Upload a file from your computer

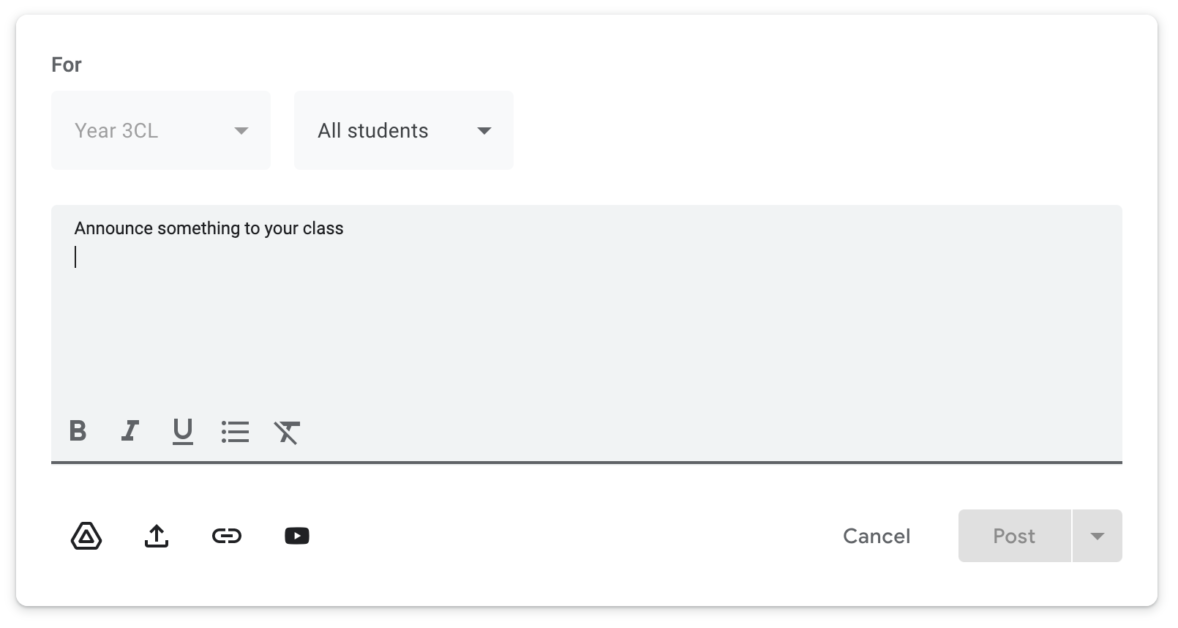click(x=158, y=536)
